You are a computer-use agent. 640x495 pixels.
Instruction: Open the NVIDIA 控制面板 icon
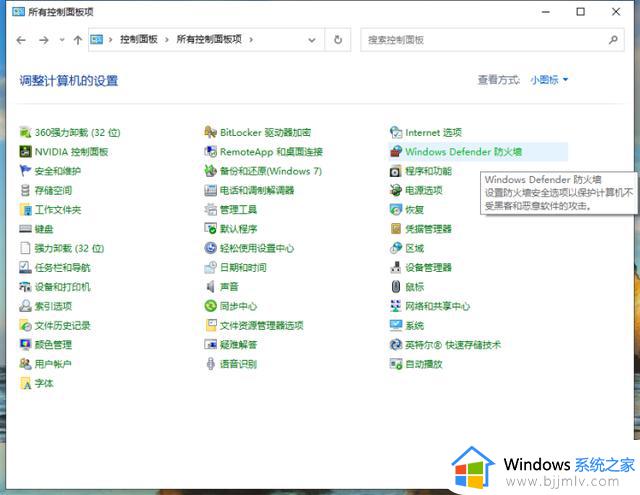point(25,151)
